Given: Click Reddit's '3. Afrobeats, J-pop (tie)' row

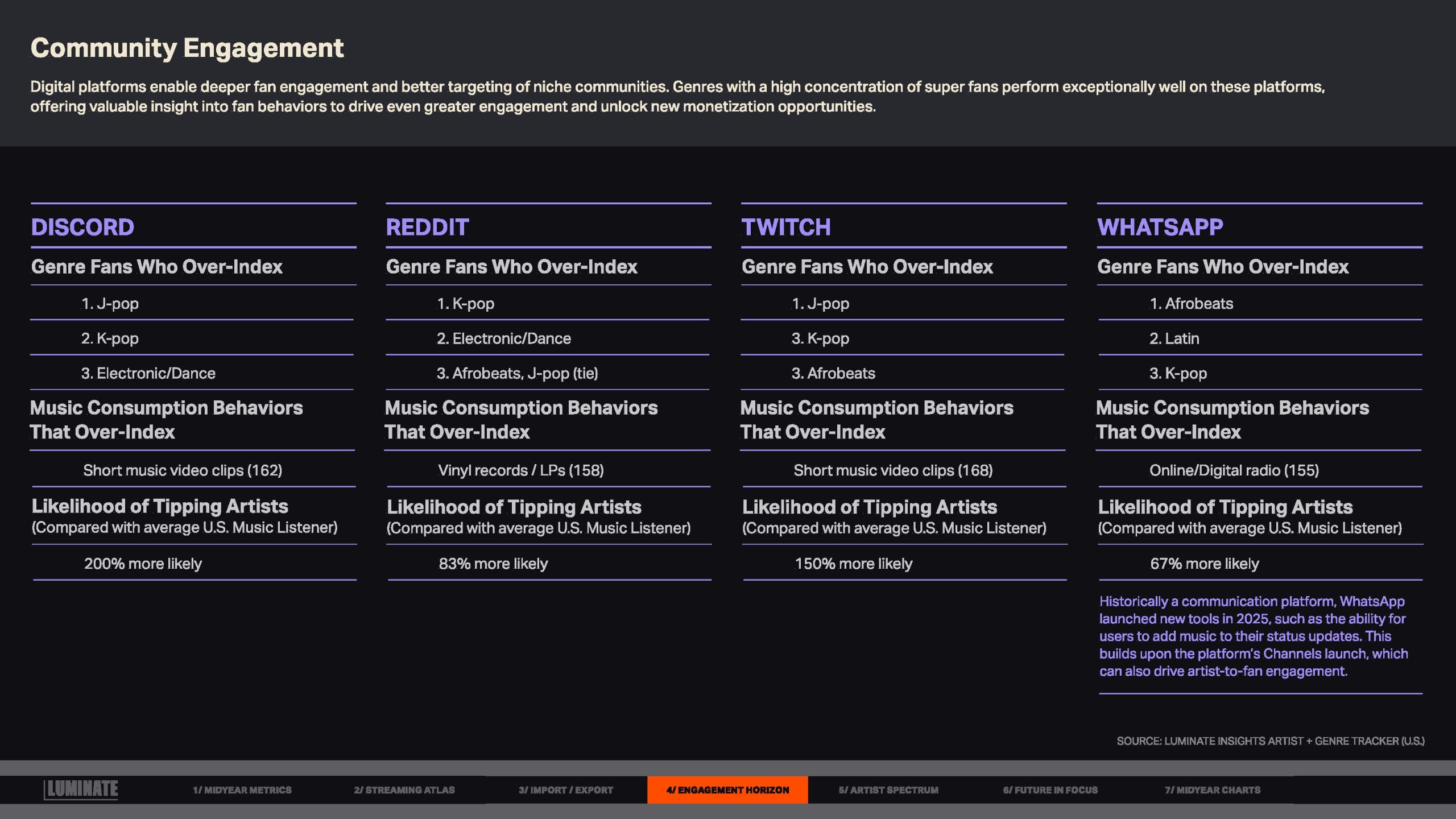Looking at the screenshot, I should [517, 374].
